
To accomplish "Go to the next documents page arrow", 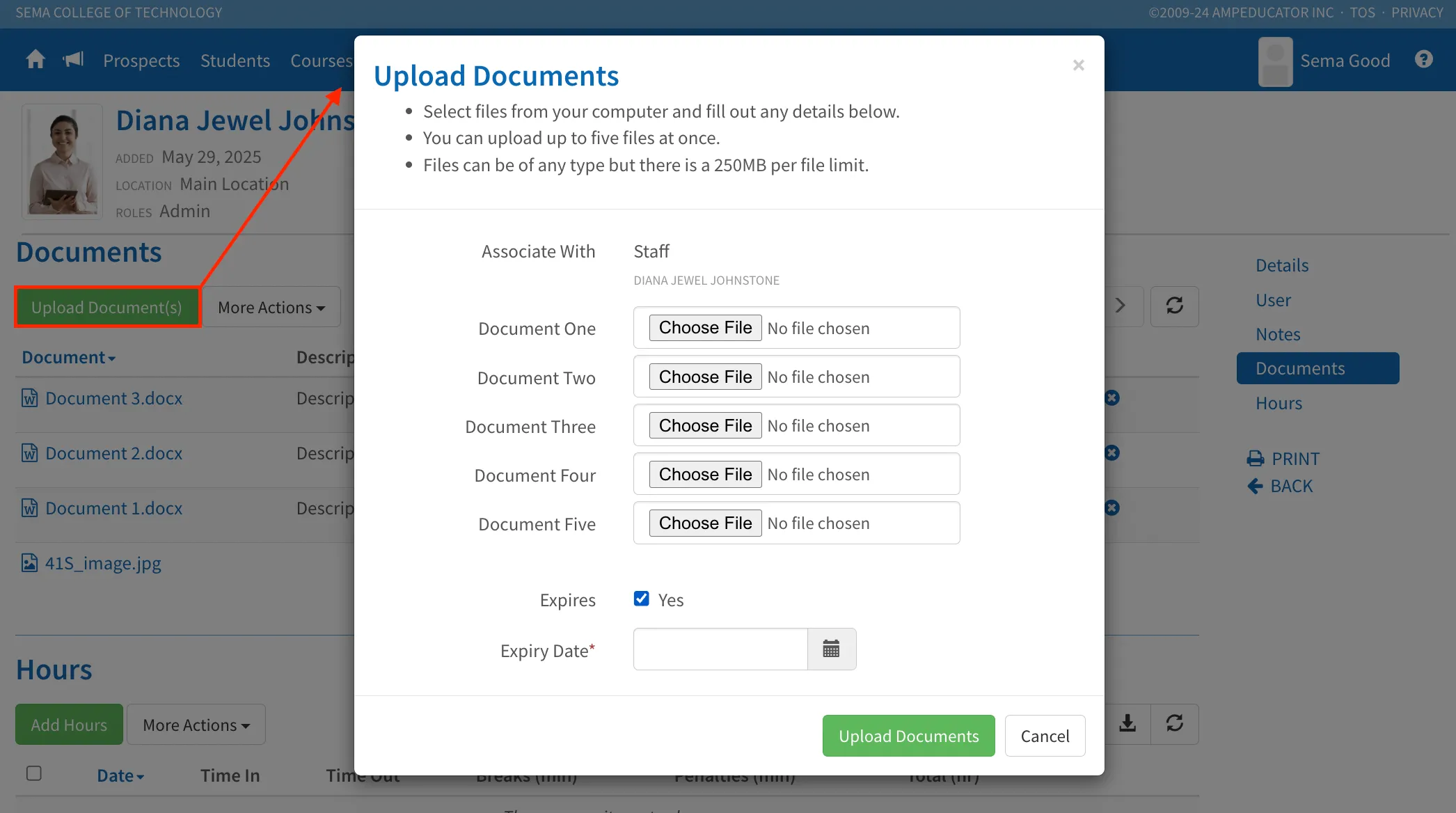I will pyautogui.click(x=1121, y=306).
